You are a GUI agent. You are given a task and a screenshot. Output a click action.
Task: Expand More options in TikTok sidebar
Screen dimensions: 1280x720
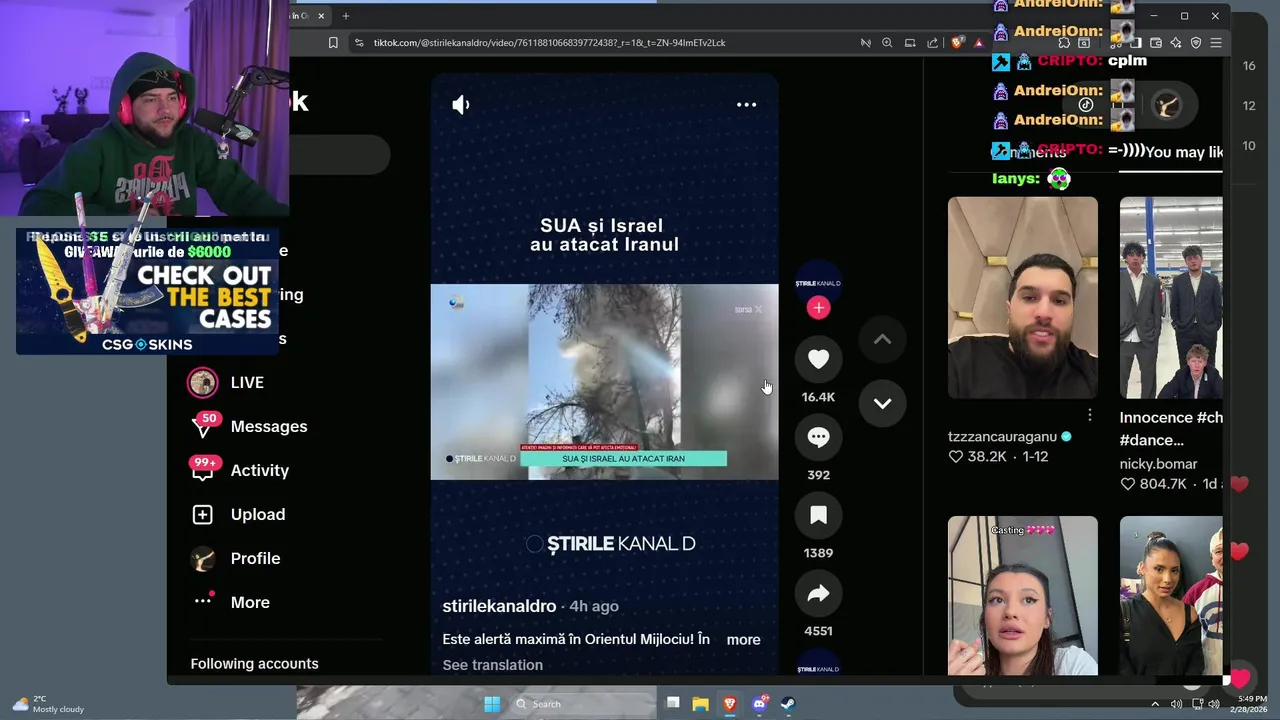click(250, 602)
